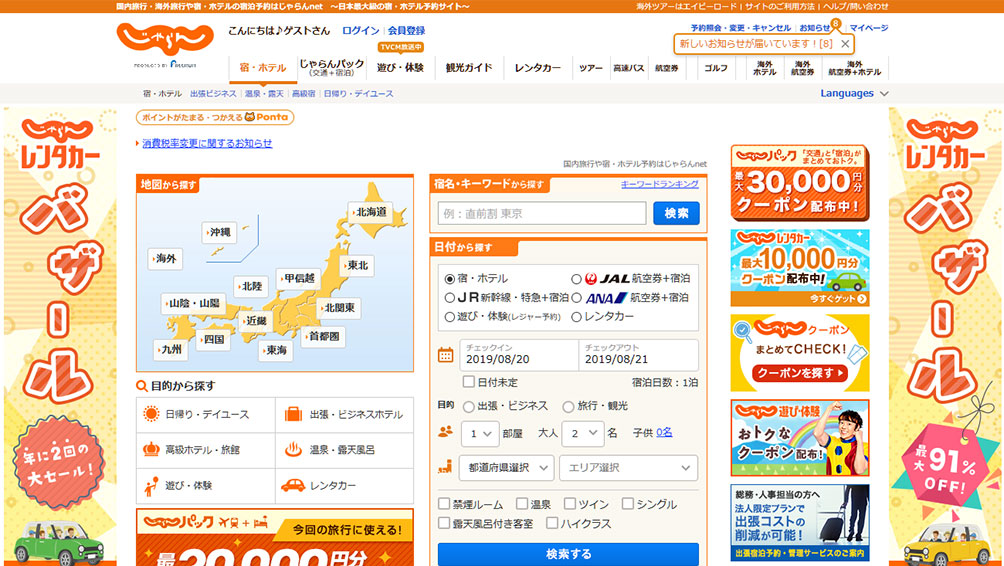Click the Jalan orange logo

click(165, 39)
